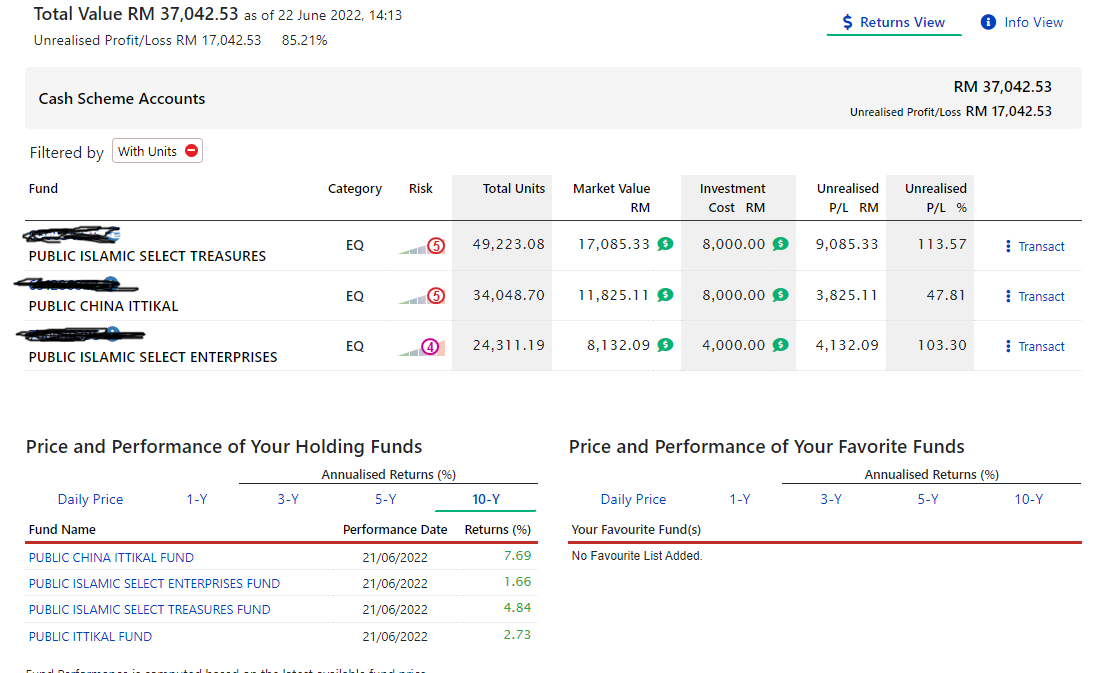1103x673 pixels.
Task: Click risk level 5 icon for Public Islamic Select Treasures
Action: tap(435, 246)
